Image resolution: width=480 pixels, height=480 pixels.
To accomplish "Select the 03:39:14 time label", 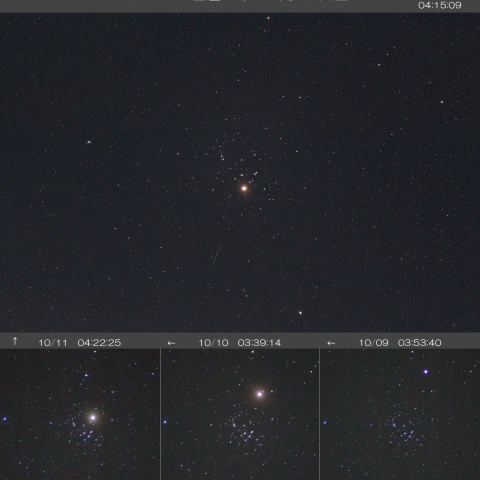I will 259,343.
